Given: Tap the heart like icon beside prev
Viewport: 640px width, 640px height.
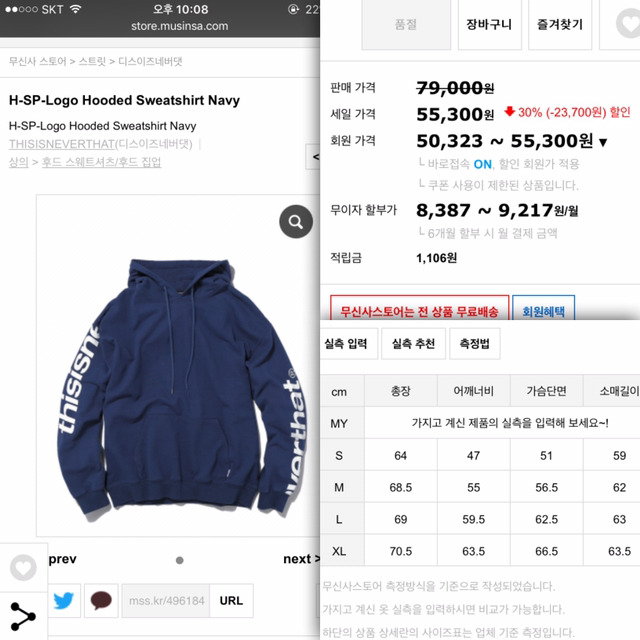Looking at the screenshot, I should [x=23, y=567].
